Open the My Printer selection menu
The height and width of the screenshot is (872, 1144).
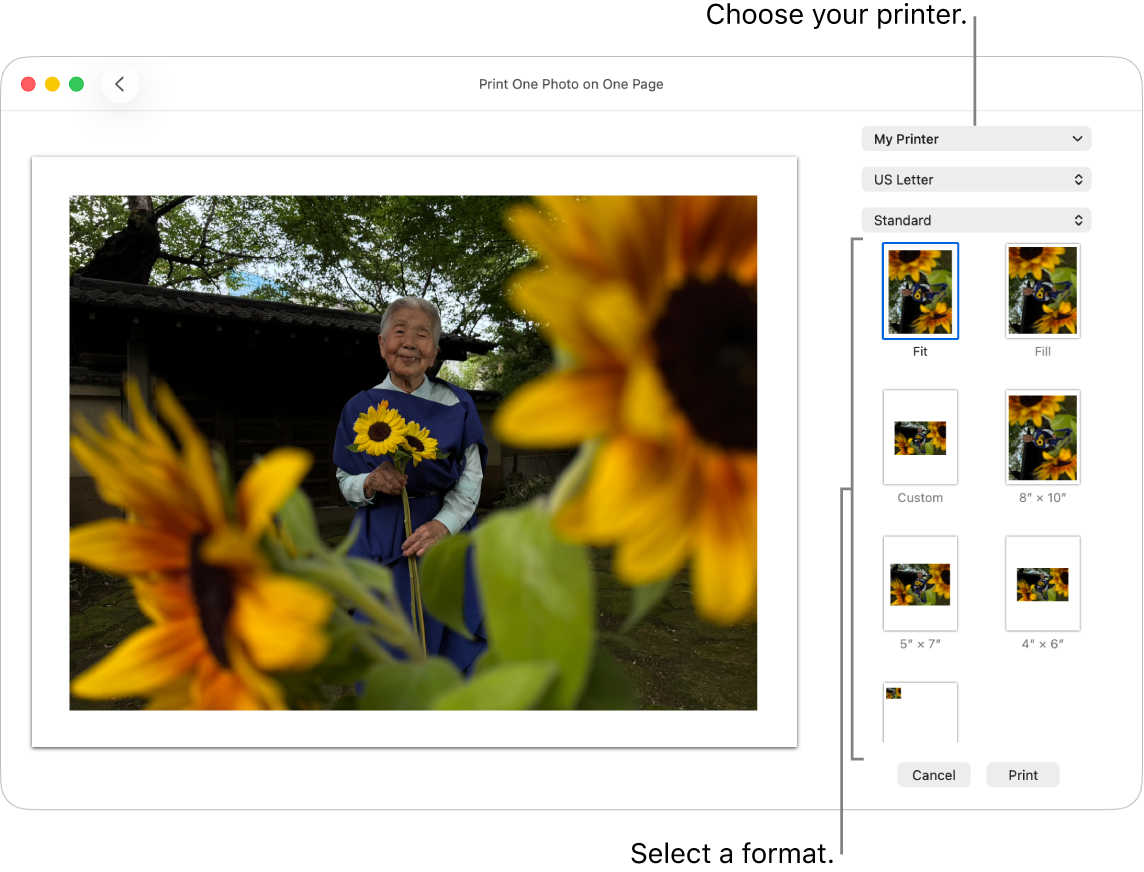(976, 138)
